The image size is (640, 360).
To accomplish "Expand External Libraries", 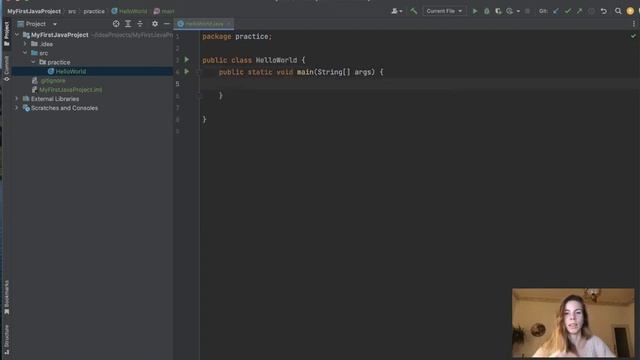I will pos(17,98).
